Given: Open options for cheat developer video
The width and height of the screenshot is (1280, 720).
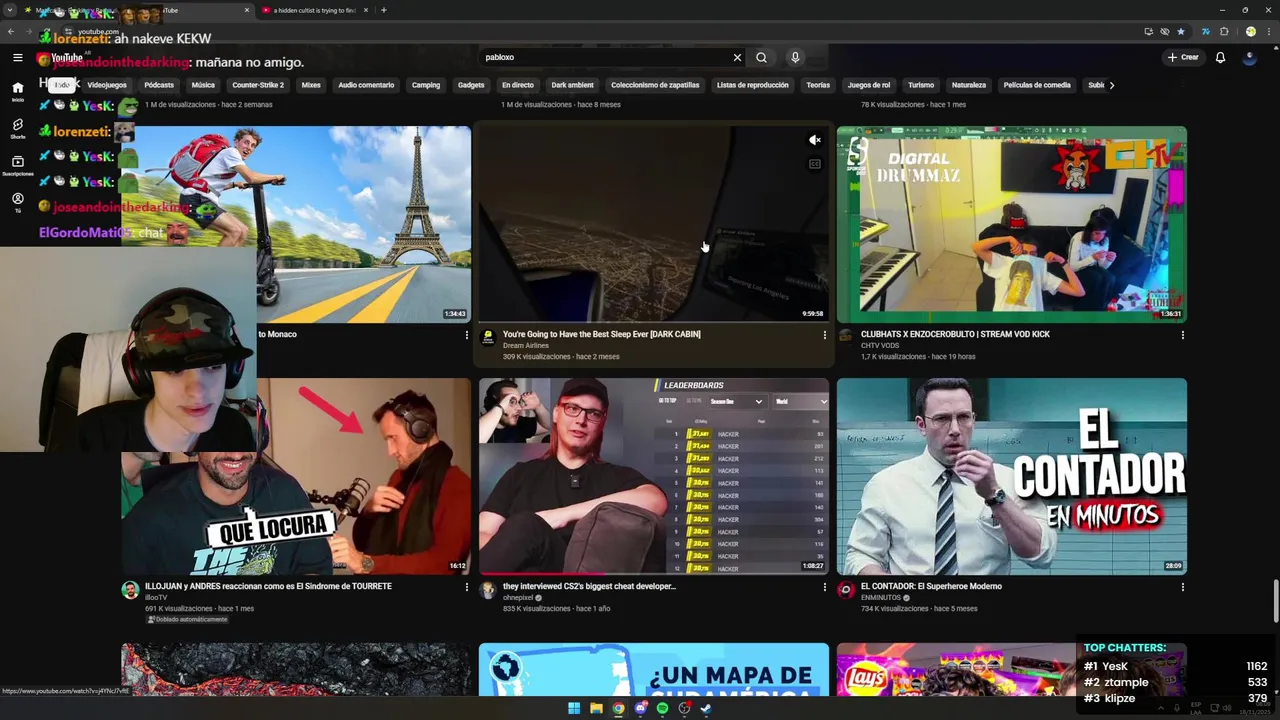Looking at the screenshot, I should coord(825,587).
